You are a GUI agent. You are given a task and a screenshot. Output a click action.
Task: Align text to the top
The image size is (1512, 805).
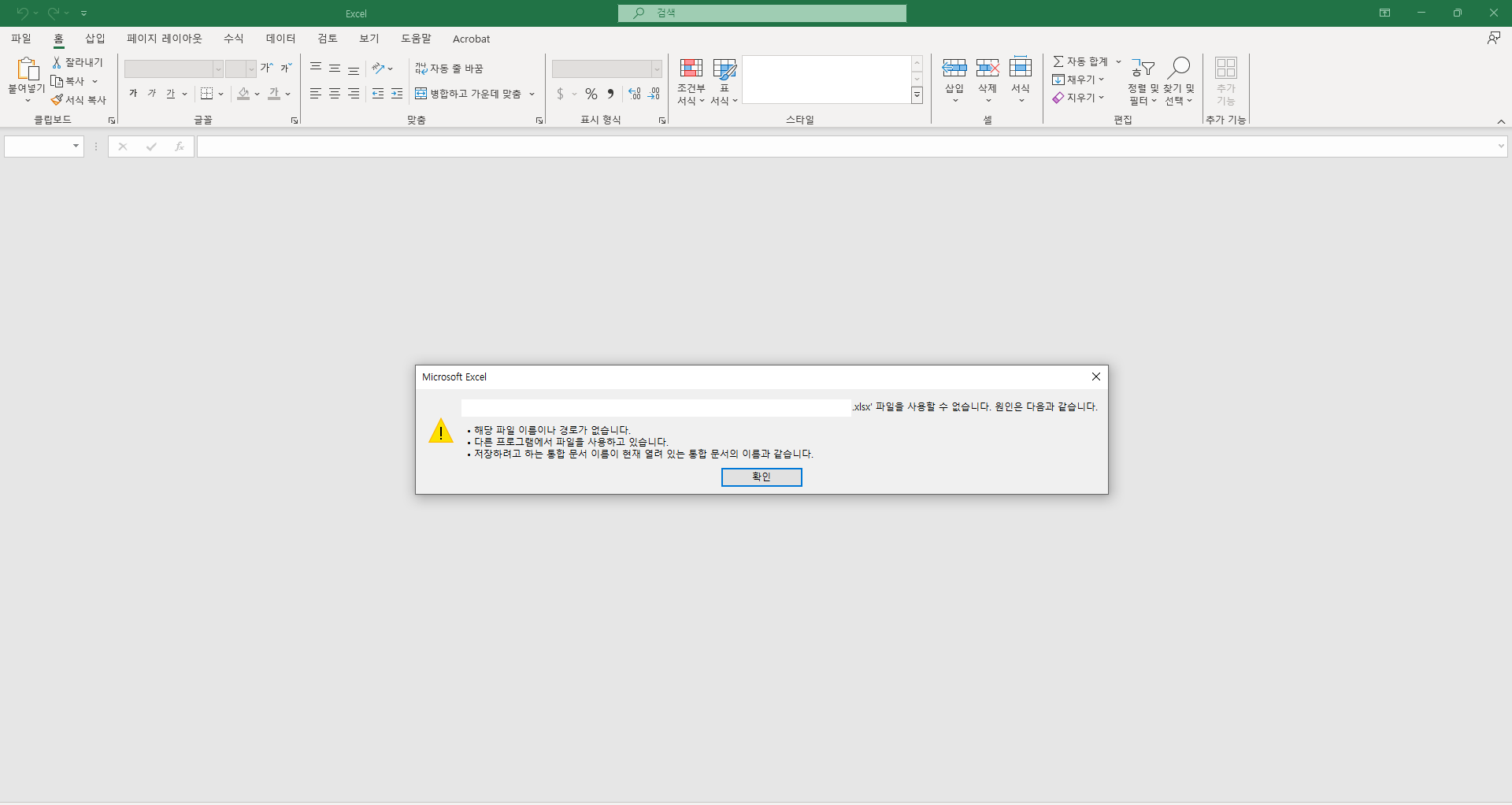(x=316, y=69)
